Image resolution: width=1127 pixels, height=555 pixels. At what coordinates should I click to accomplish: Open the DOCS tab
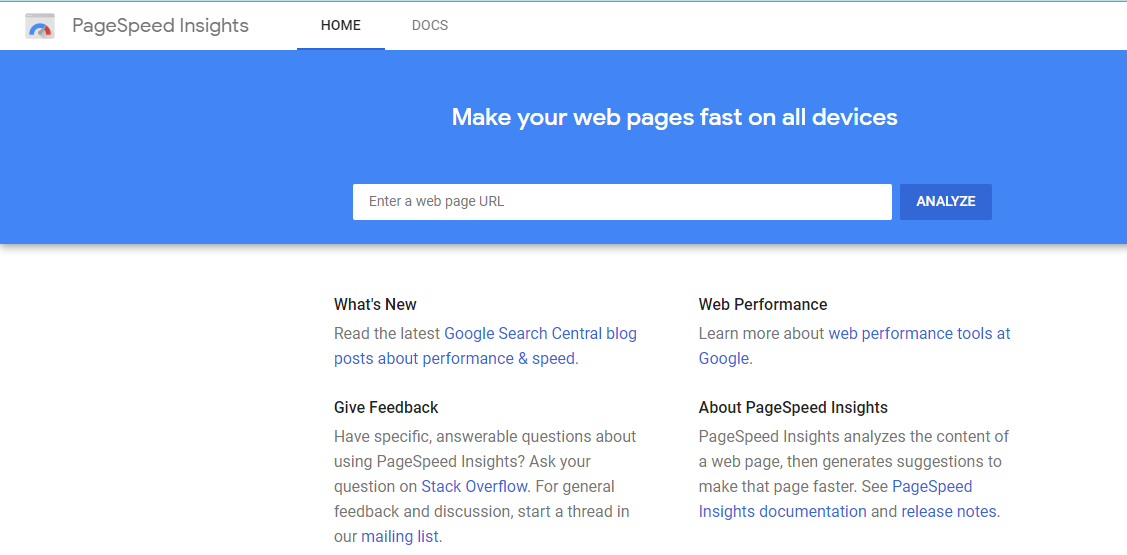pyautogui.click(x=430, y=26)
